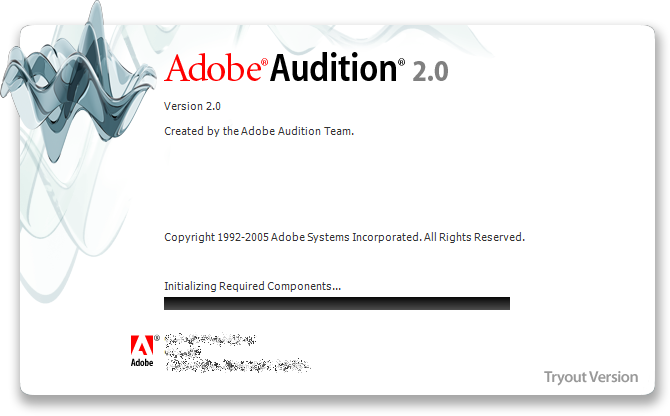Click "Initializing Required Components..." status text
The width and height of the screenshot is (670, 416).
click(x=253, y=286)
